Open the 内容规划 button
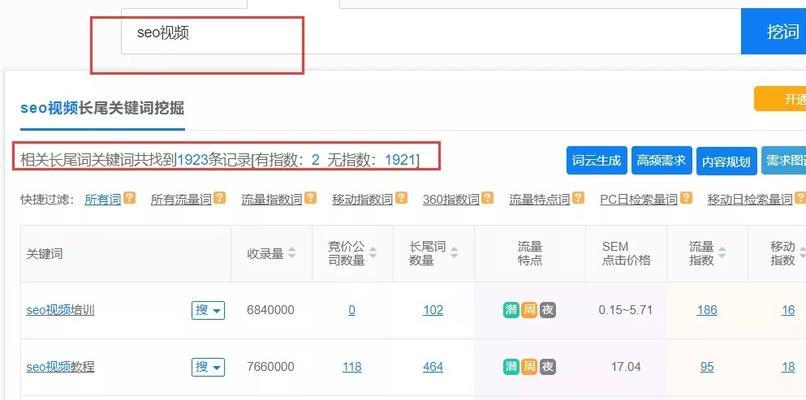 (726, 161)
